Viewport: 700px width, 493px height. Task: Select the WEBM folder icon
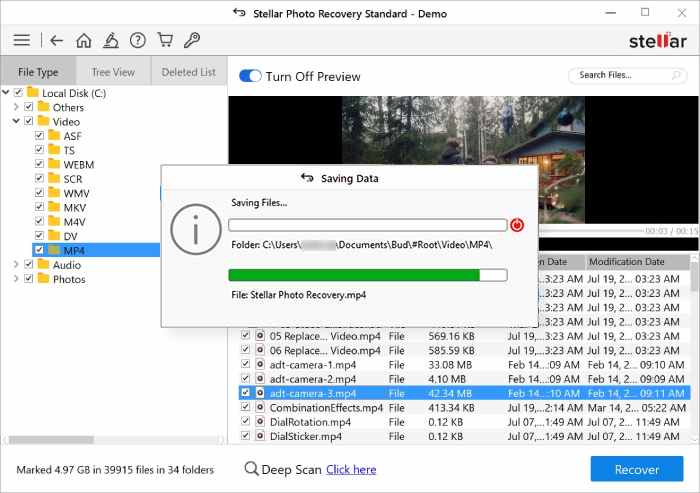point(54,164)
